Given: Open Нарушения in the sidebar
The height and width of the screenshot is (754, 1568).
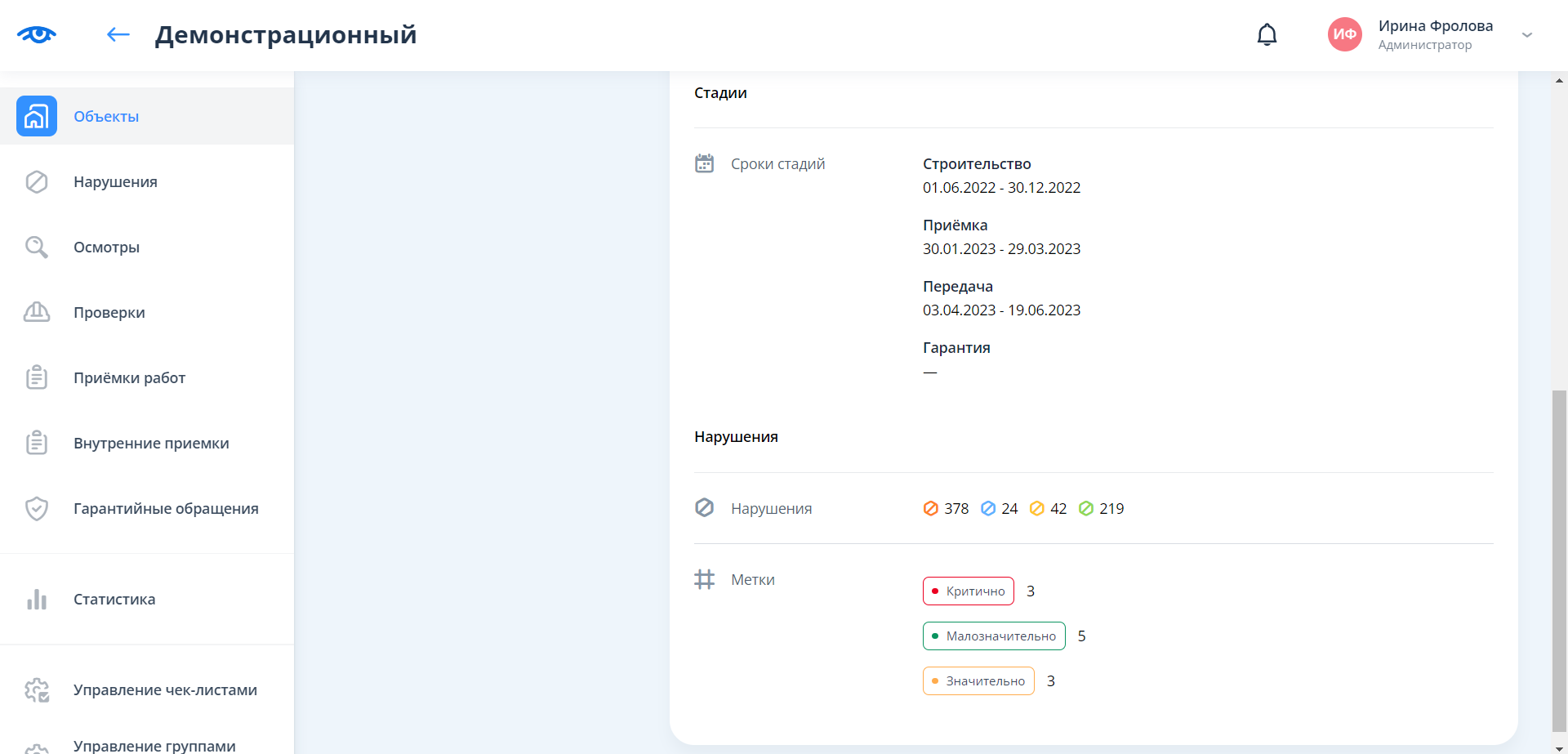Looking at the screenshot, I should pos(115,182).
